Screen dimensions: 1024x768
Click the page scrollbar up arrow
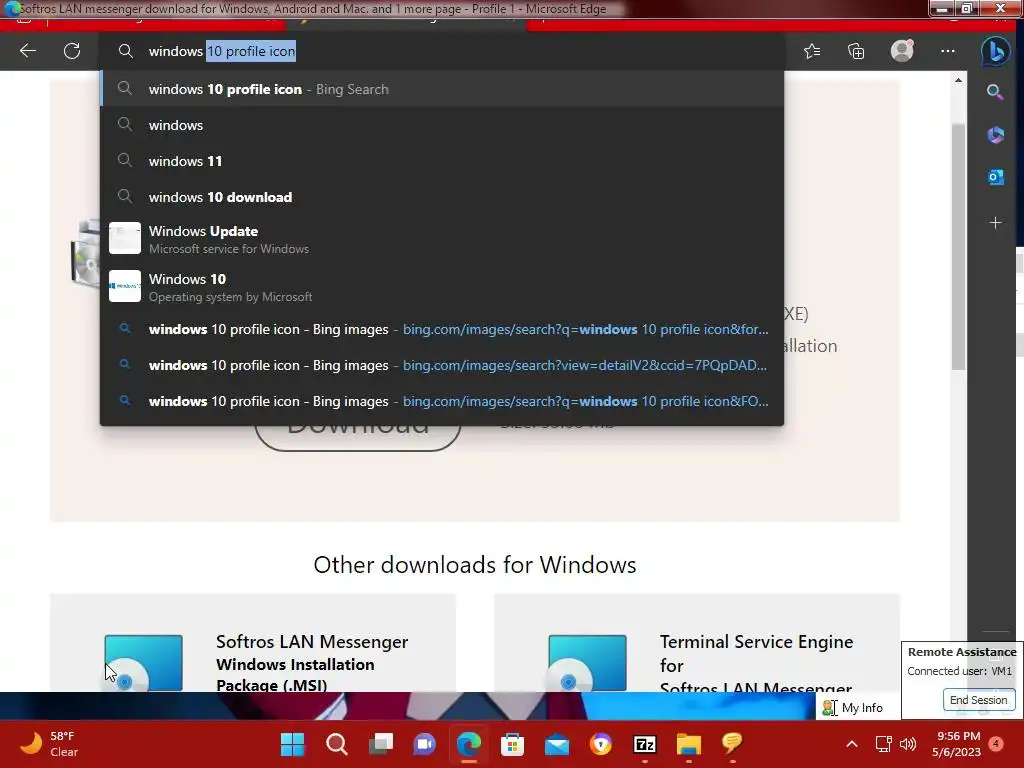point(958,80)
